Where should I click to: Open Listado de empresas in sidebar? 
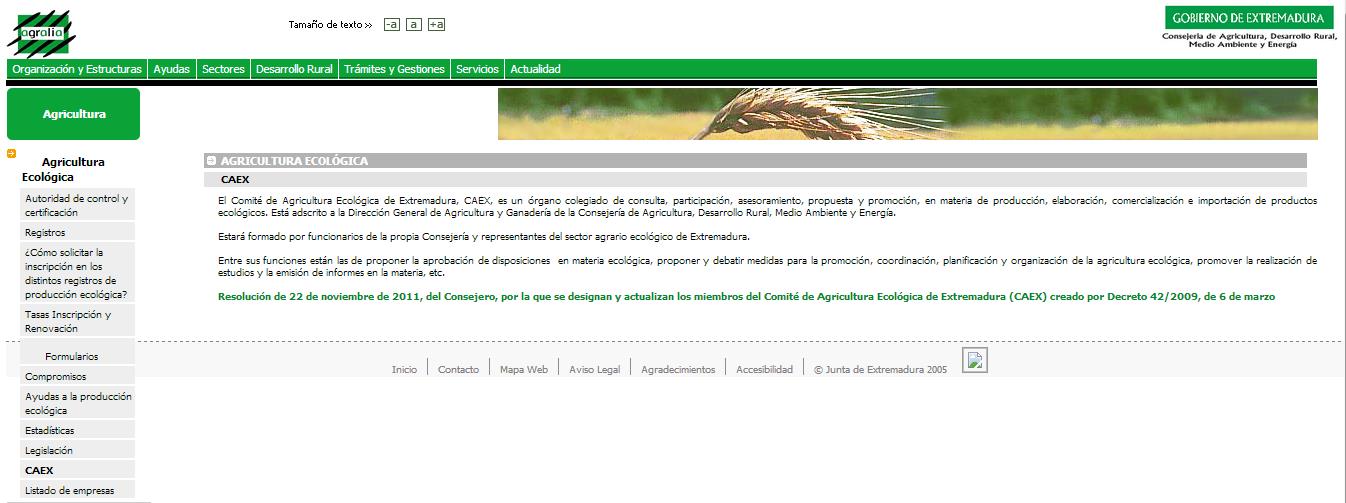pos(69,490)
